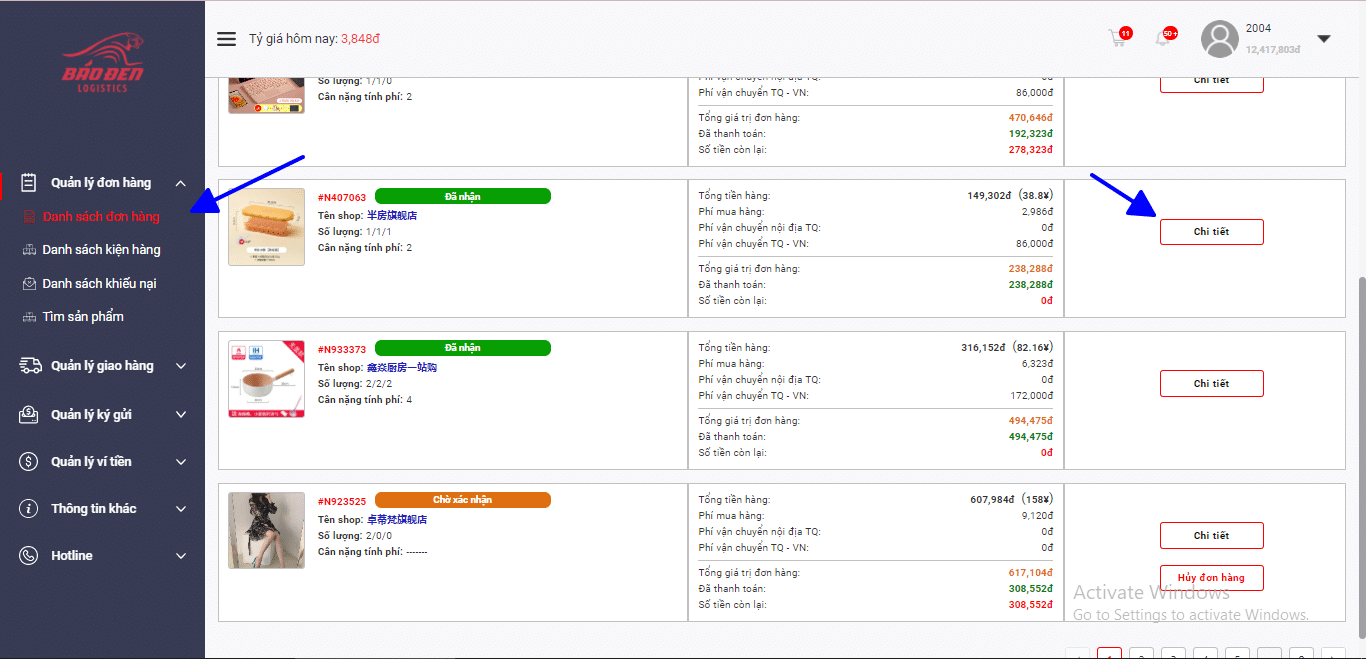Click Chi tiết for order #N407063
Viewport: 1366px width, 659px height.
1211,232
